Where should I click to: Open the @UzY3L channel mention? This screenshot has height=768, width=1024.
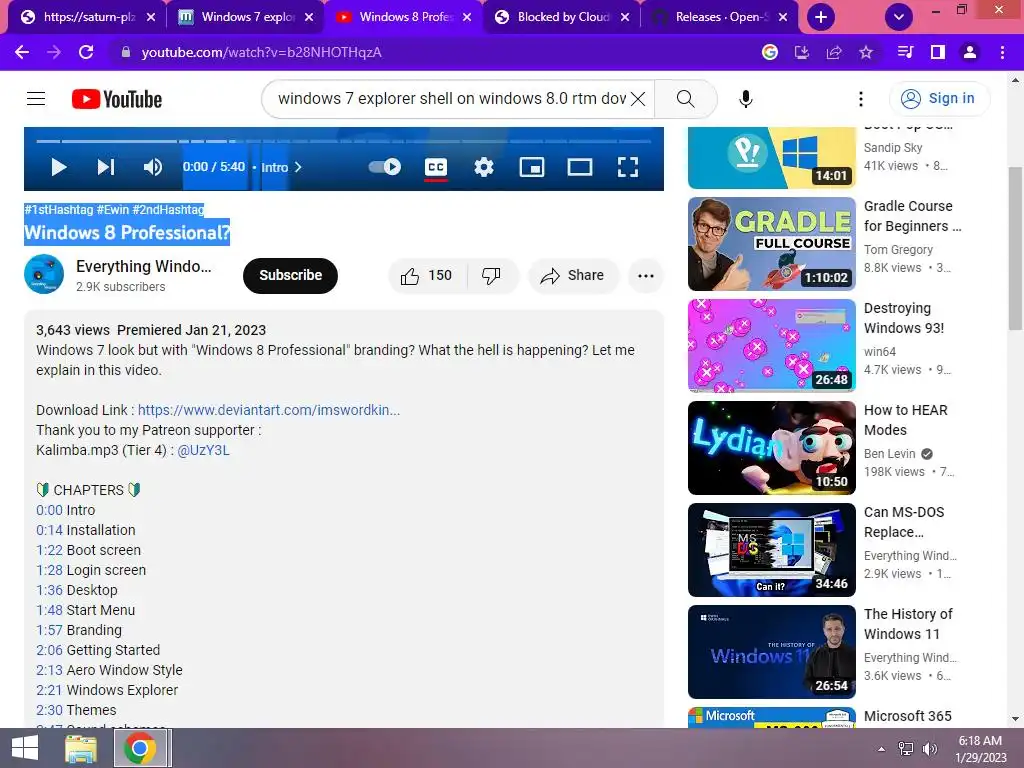point(203,450)
